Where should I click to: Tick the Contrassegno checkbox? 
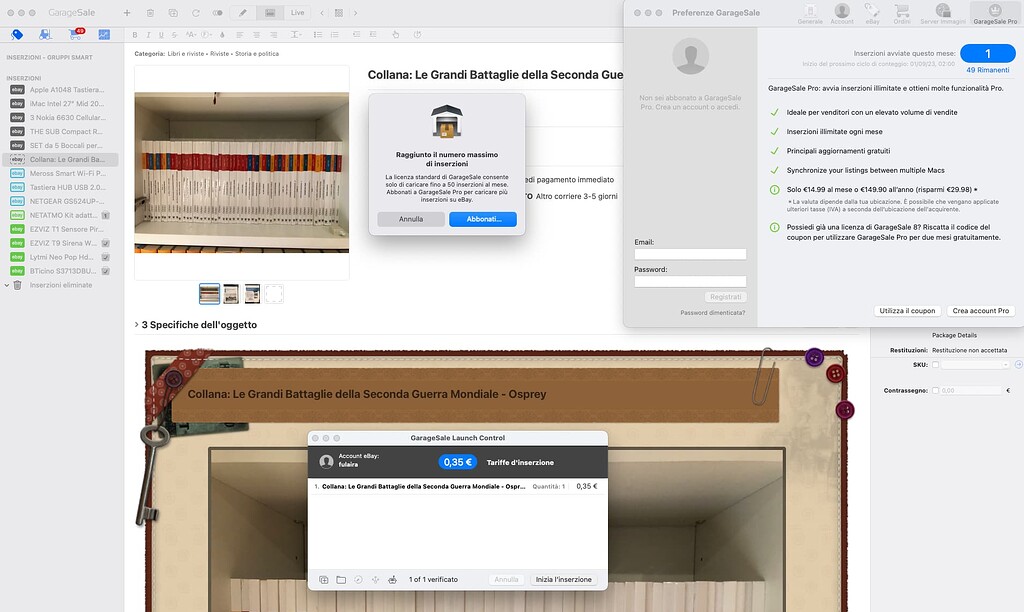pos(935,391)
